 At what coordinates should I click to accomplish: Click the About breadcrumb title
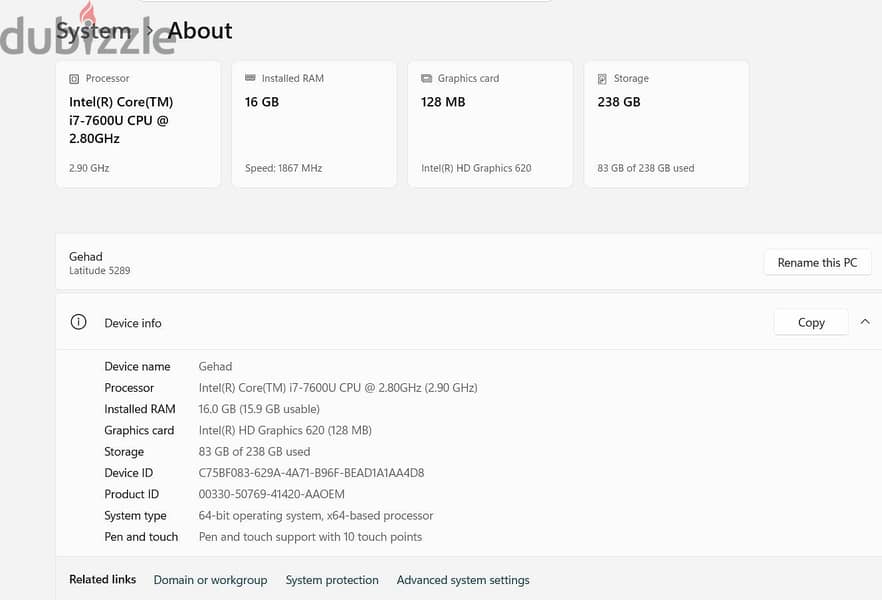(x=200, y=30)
